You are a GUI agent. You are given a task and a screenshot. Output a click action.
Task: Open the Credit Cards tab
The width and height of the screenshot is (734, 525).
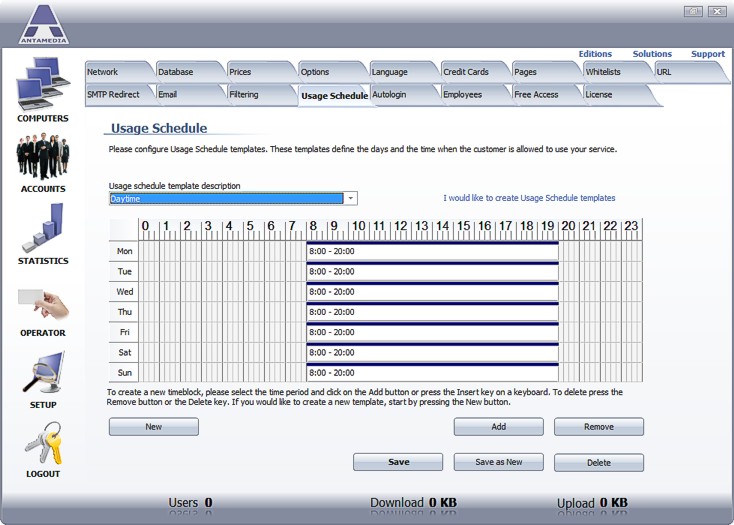470,72
